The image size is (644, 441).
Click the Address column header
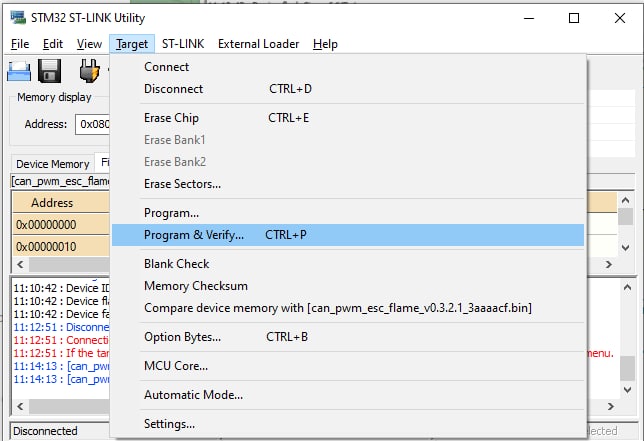pos(61,203)
